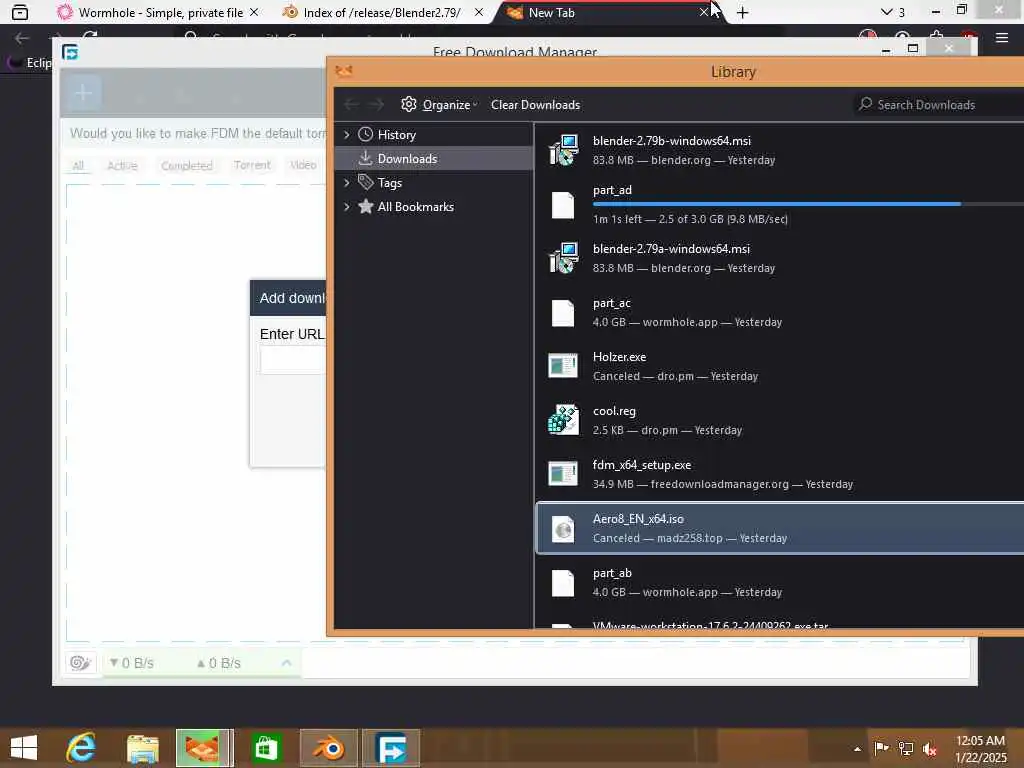Click the Organize gear icon in Library
This screenshot has height=768, width=1024.
point(409,104)
